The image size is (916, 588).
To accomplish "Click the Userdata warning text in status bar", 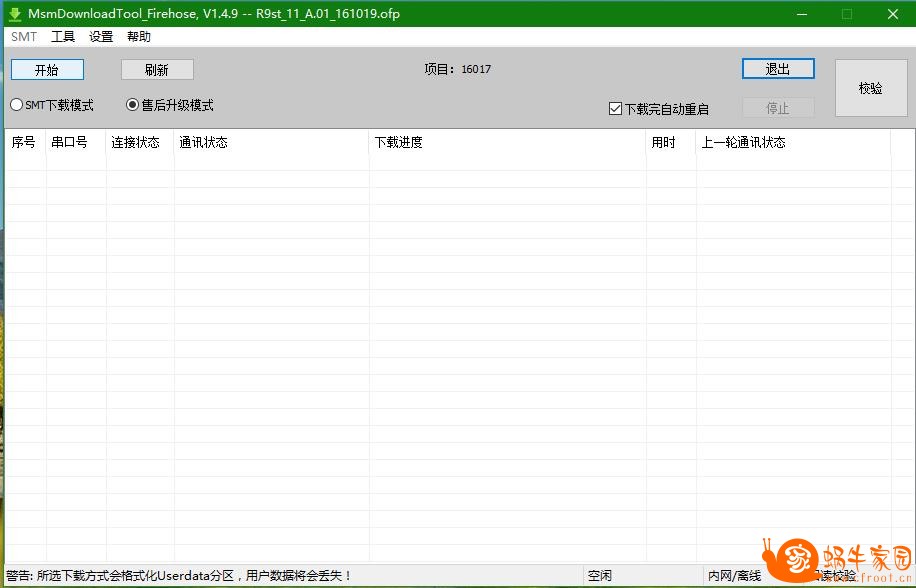I will pyautogui.click(x=179, y=576).
